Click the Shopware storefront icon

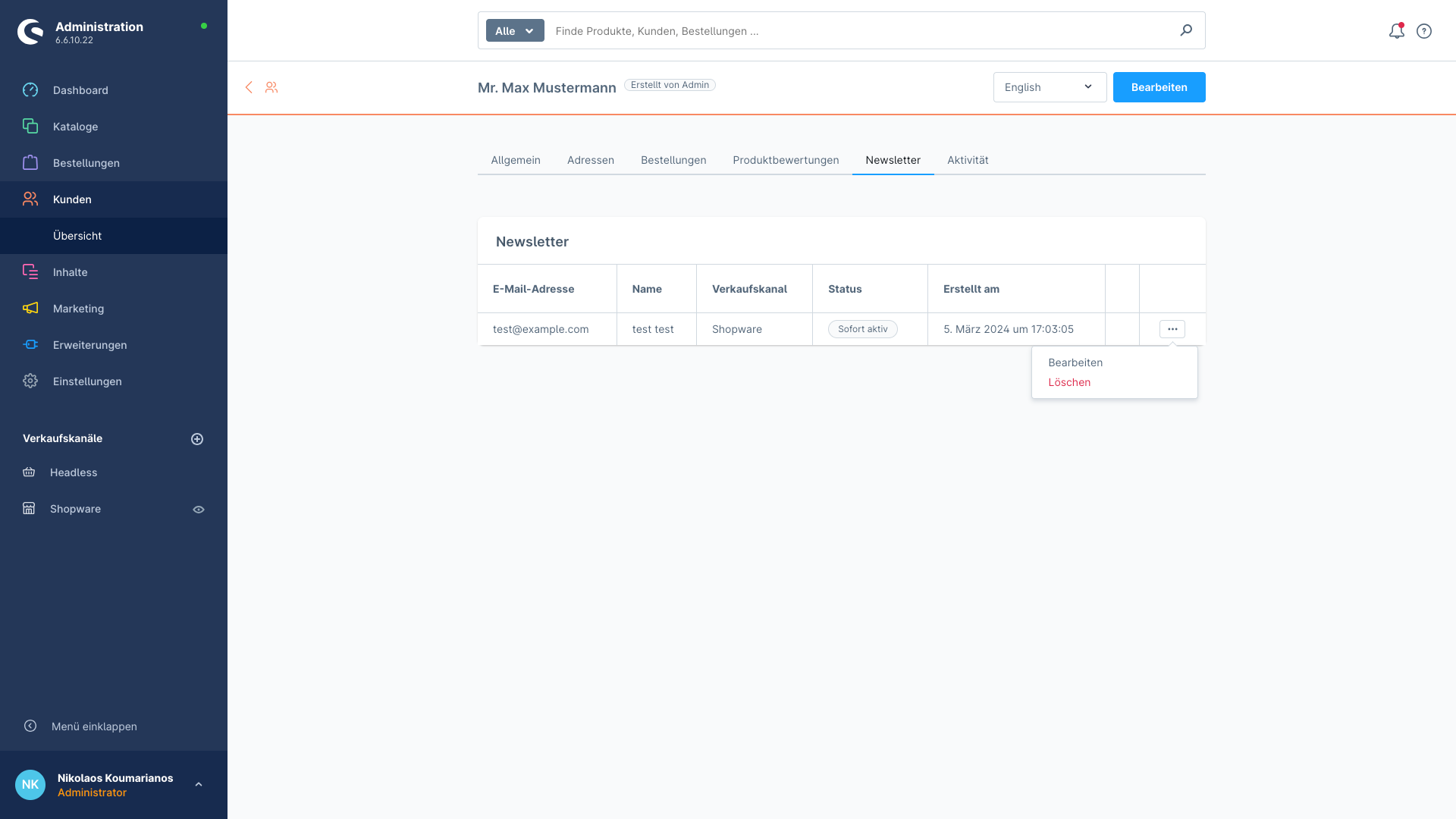pyautogui.click(x=29, y=509)
